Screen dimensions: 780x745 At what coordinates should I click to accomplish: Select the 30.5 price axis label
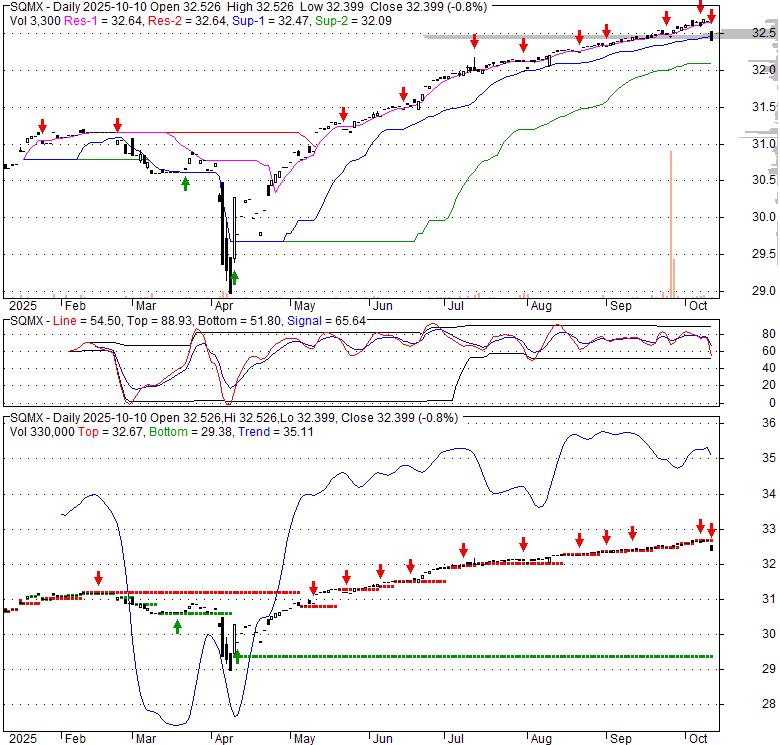point(764,180)
